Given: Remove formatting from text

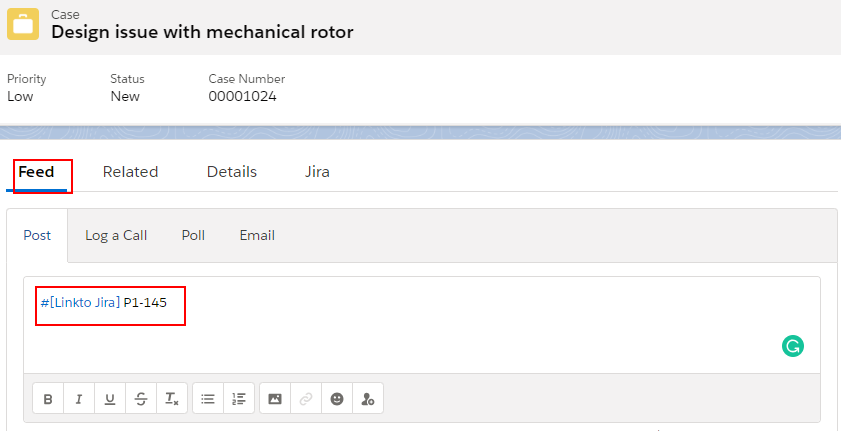Looking at the screenshot, I should (172, 398).
